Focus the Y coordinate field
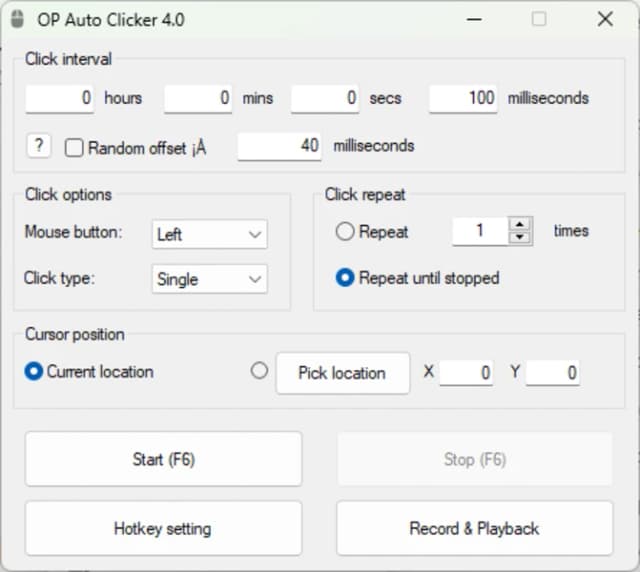This screenshot has height=572, width=640. pyautogui.click(x=553, y=372)
